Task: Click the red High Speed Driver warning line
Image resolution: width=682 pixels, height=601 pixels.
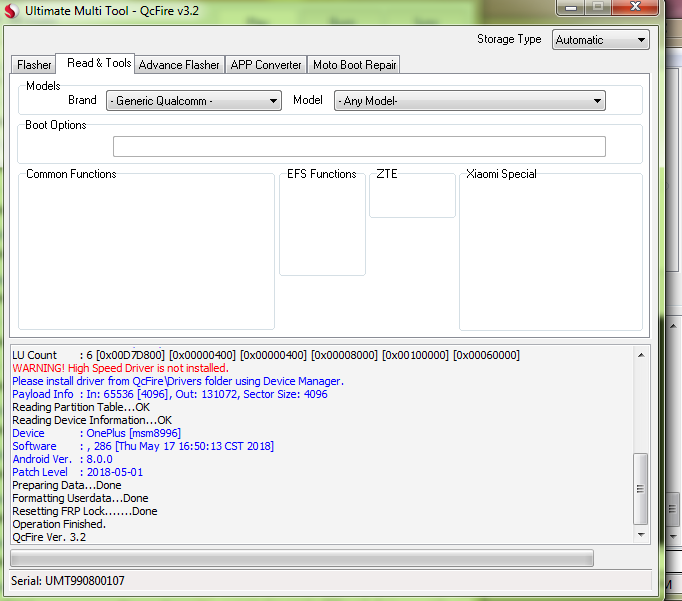Action: coord(120,368)
